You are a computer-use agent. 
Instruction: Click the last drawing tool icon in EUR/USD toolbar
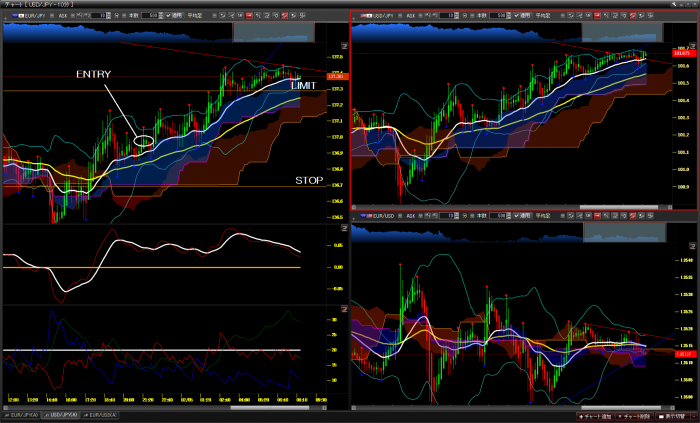click(650, 216)
